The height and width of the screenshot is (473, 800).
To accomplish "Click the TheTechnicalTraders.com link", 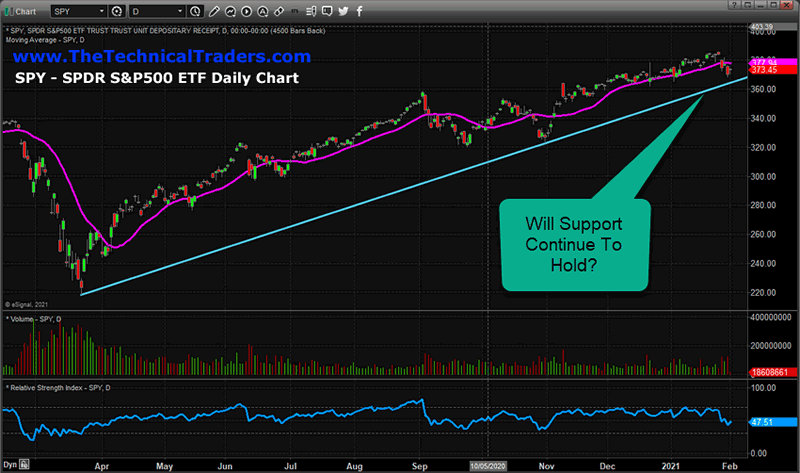I will point(154,56).
